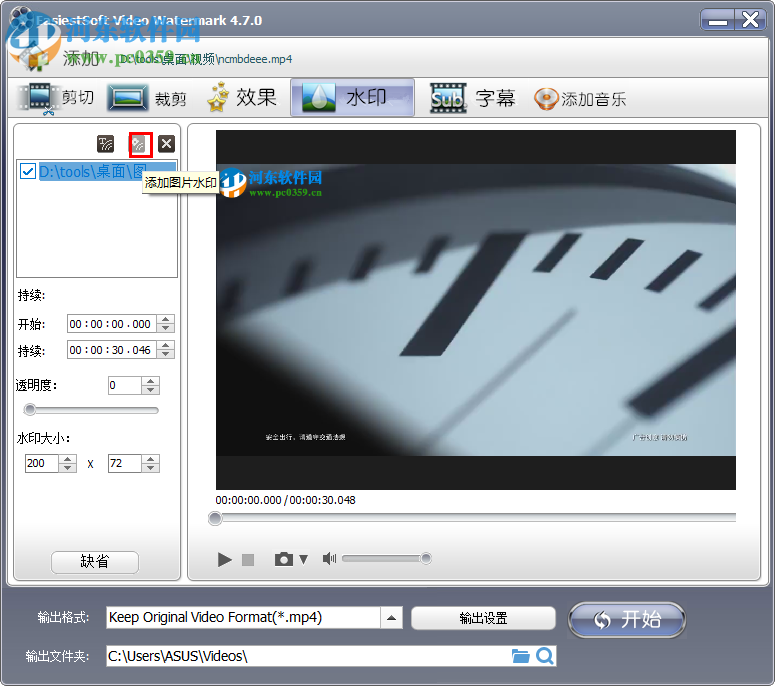Select the 水印 (watermark) tab
Image resolution: width=775 pixels, height=686 pixels.
pos(352,97)
